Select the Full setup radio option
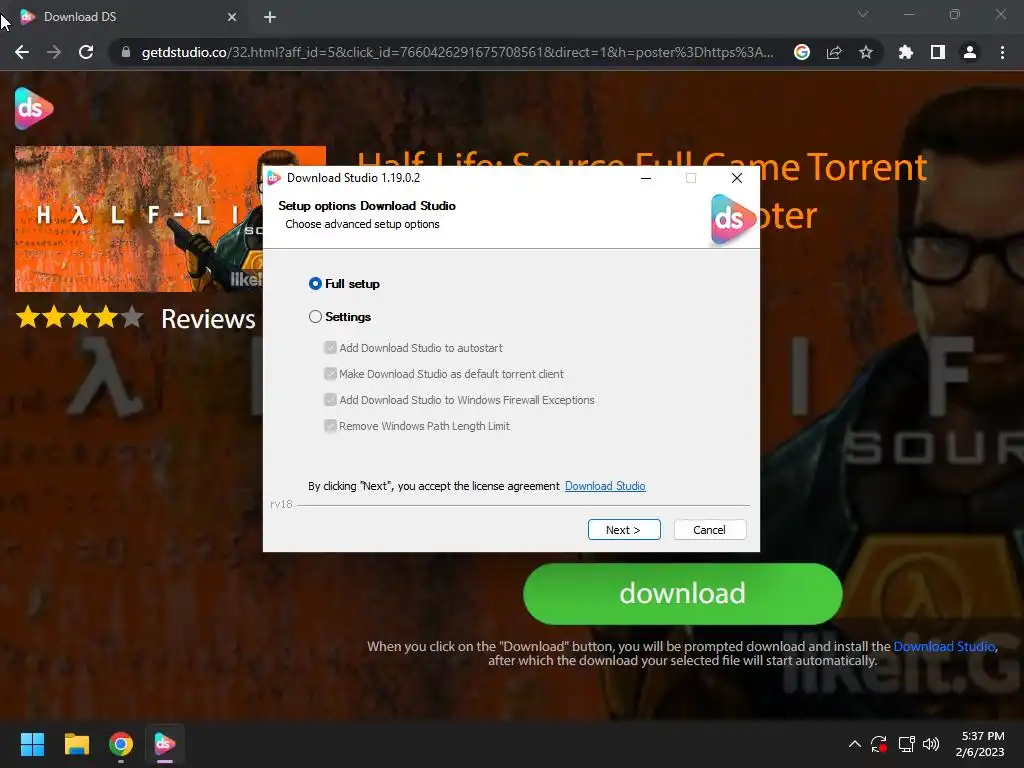The height and width of the screenshot is (768, 1024). 315,283
